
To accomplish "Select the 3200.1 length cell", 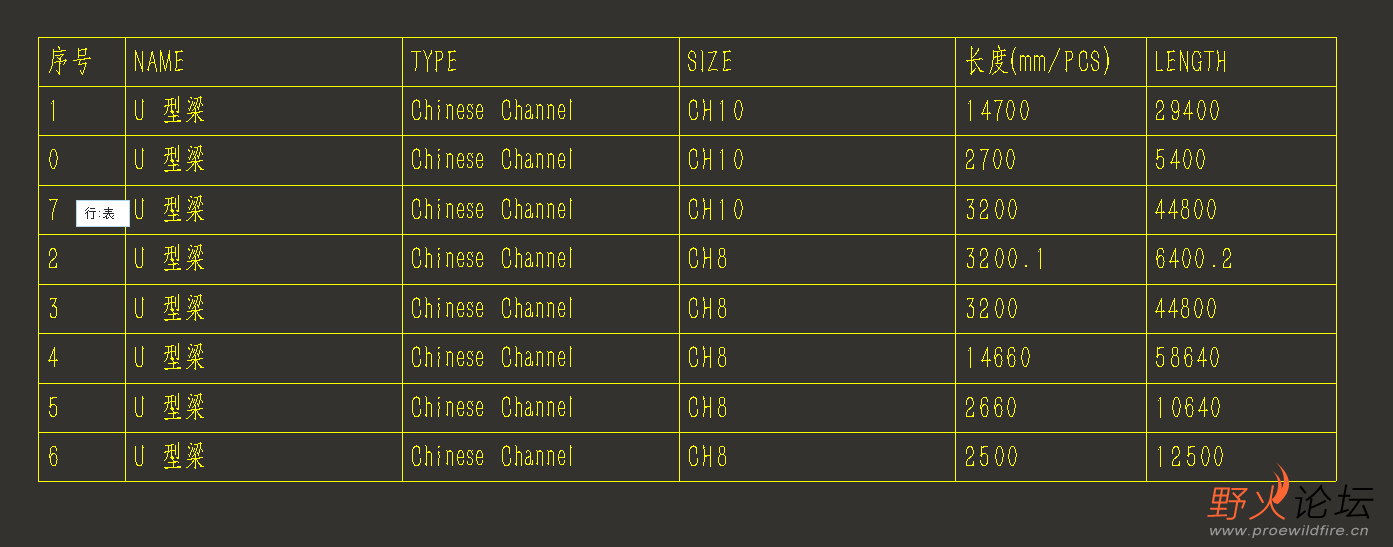I will [1051, 260].
